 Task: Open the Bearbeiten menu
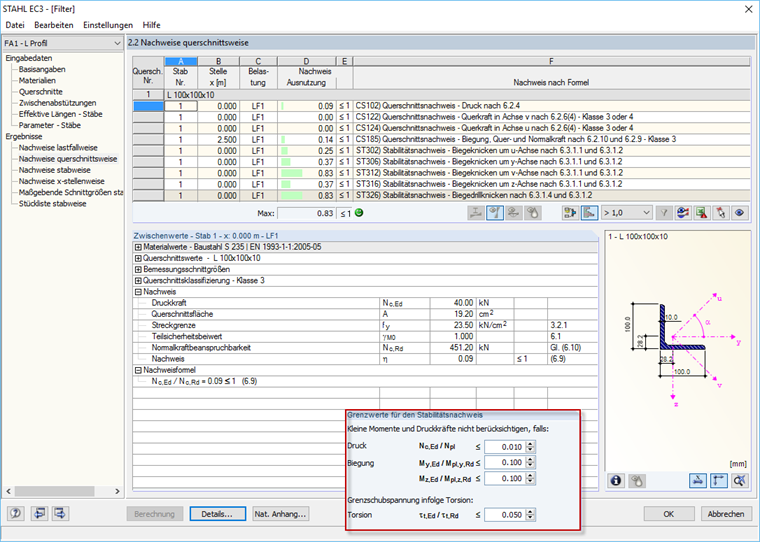(54, 25)
